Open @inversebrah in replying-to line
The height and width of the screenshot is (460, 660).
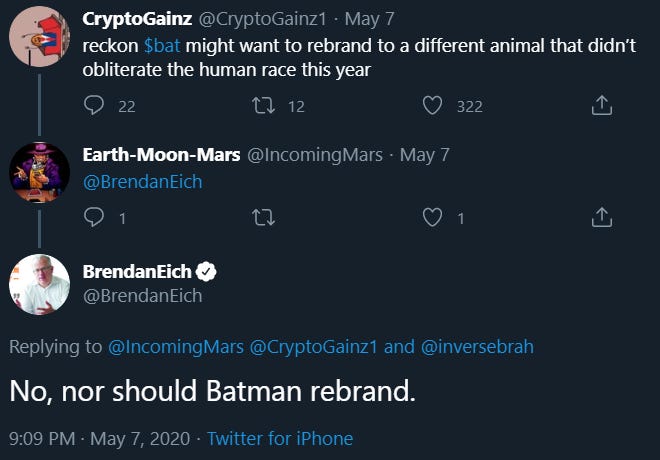pos(477,347)
